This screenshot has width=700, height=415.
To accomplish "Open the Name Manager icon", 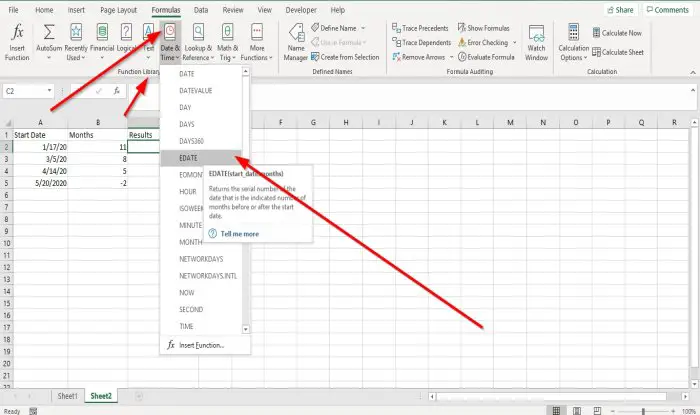I will (296, 32).
